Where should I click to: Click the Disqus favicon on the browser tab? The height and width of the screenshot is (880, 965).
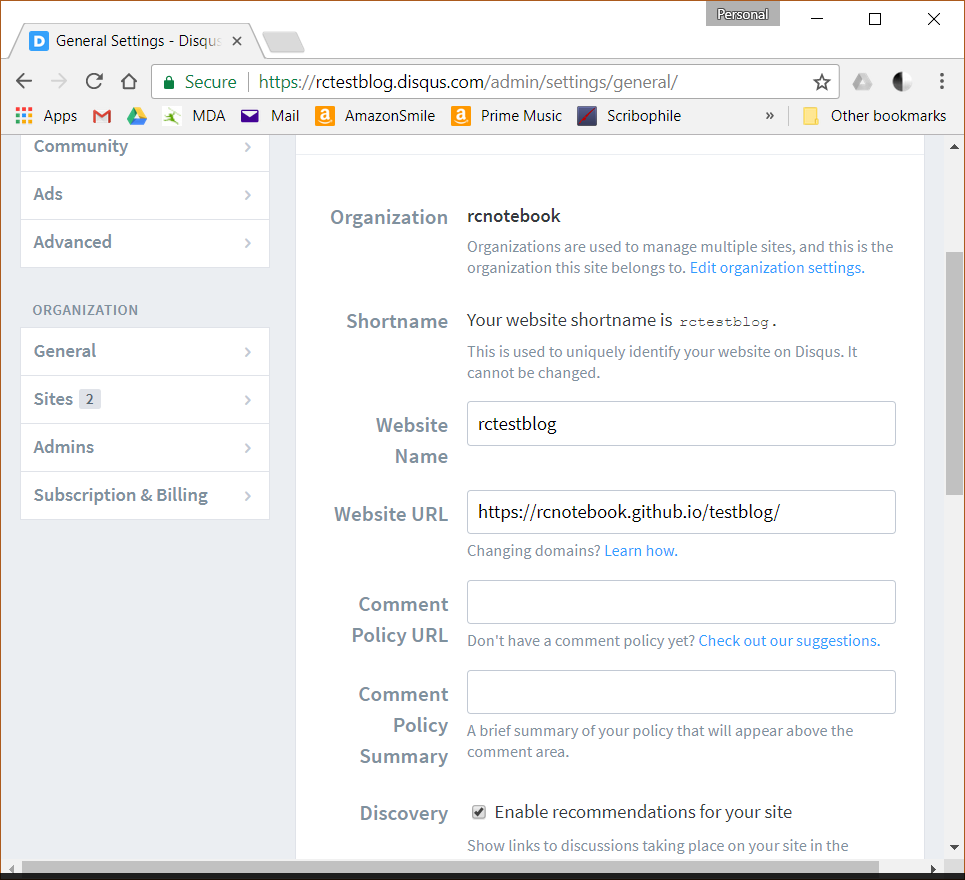[38, 41]
